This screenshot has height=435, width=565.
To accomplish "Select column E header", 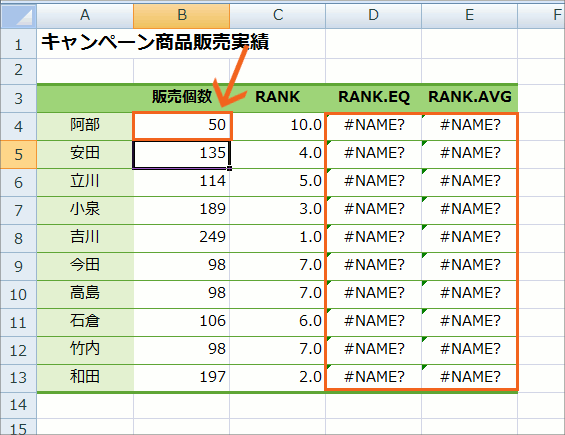I will [x=470, y=15].
